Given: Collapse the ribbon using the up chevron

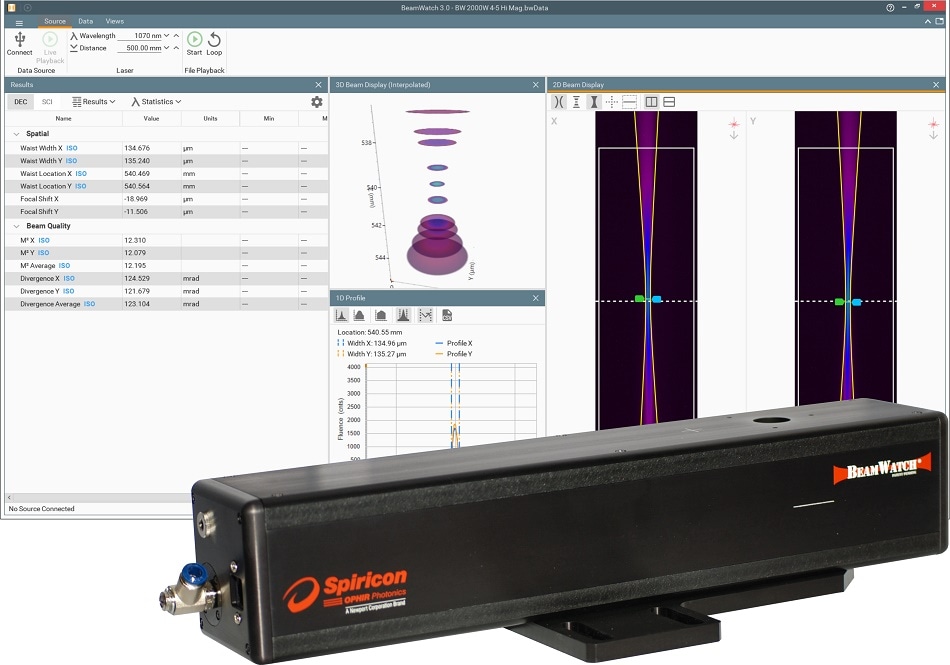Looking at the screenshot, I should tap(928, 21).
